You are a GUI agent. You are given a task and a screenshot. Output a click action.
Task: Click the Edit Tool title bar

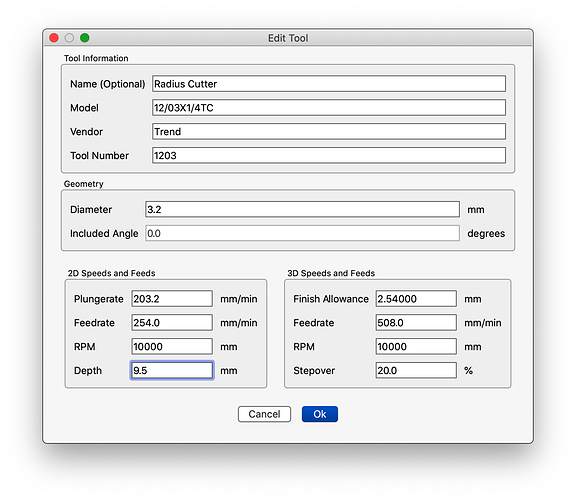pyautogui.click(x=288, y=38)
